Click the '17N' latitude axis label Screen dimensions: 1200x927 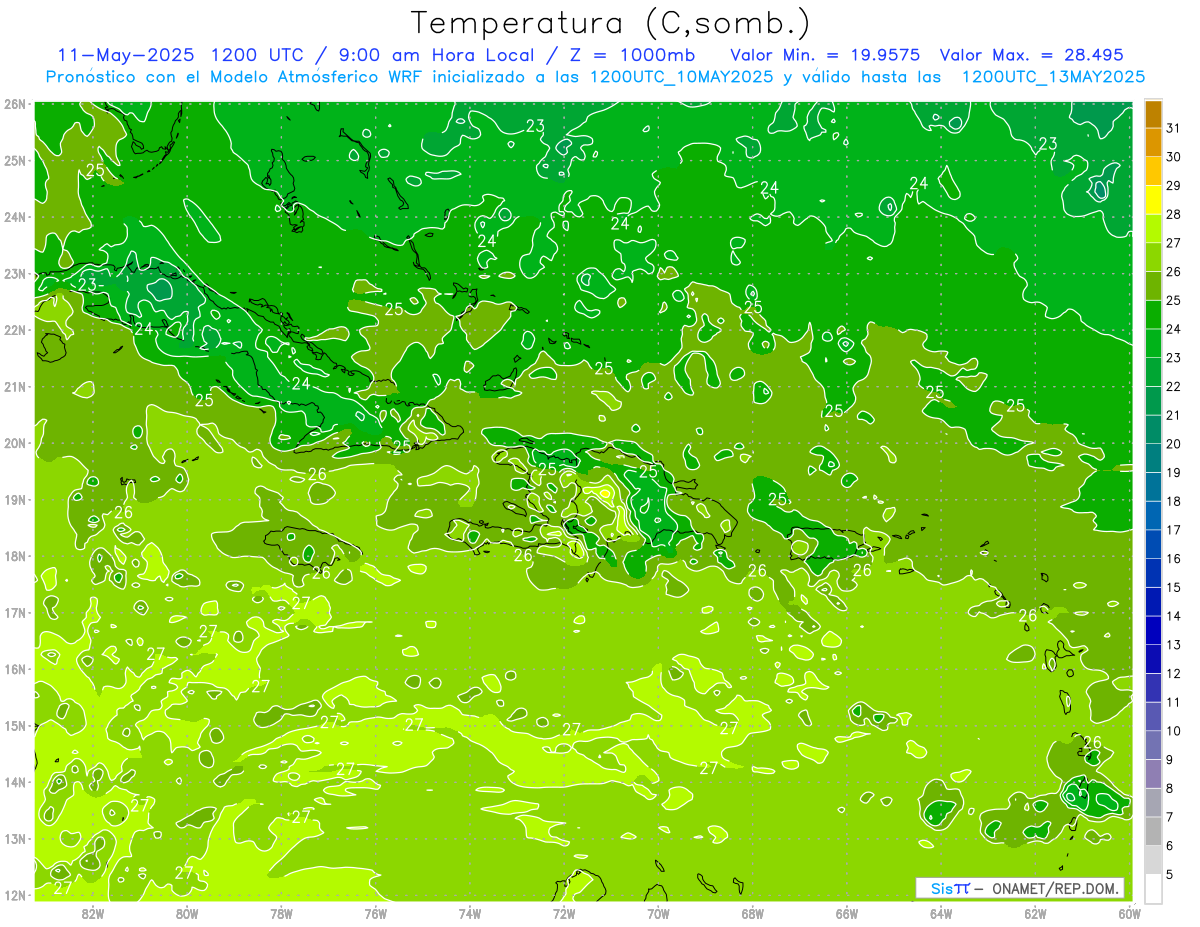point(15,613)
